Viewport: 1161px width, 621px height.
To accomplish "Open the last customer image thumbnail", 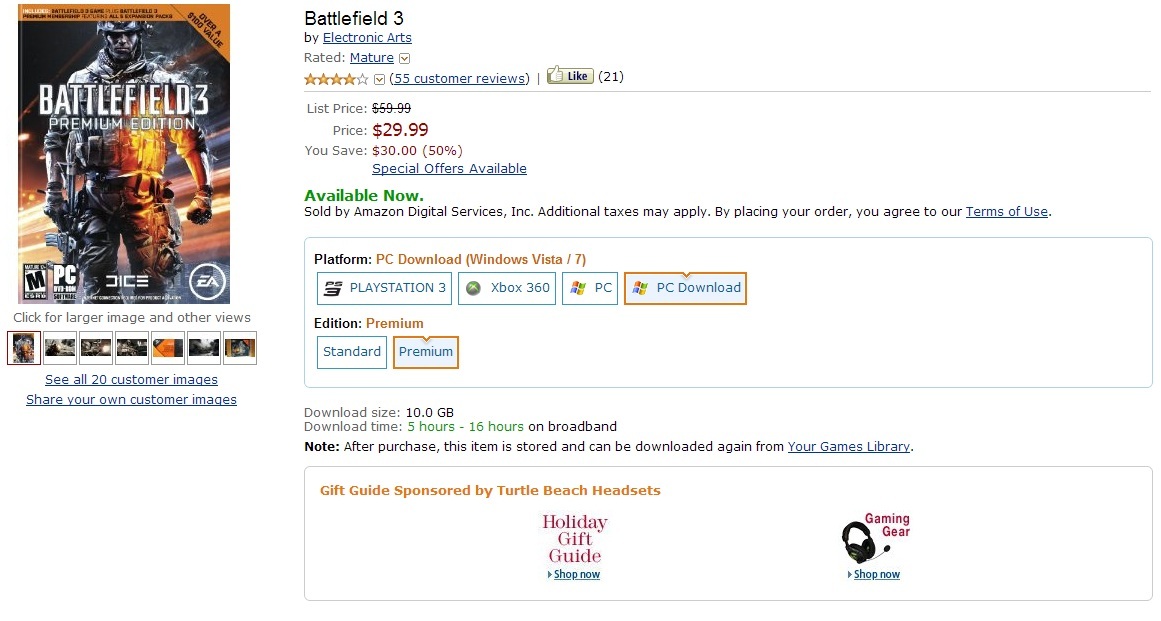I will pyautogui.click(x=240, y=348).
